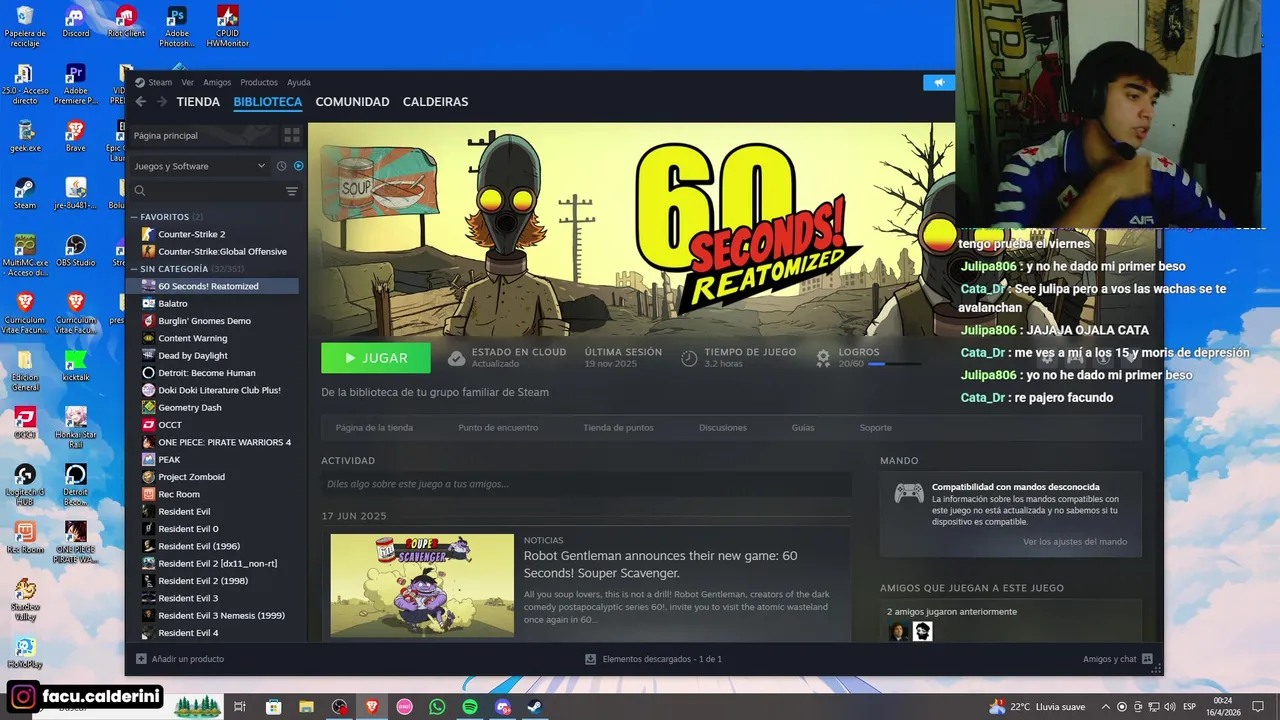This screenshot has height=720, width=1280.
Task: Show hidden system tray icons
Action: (1105, 707)
